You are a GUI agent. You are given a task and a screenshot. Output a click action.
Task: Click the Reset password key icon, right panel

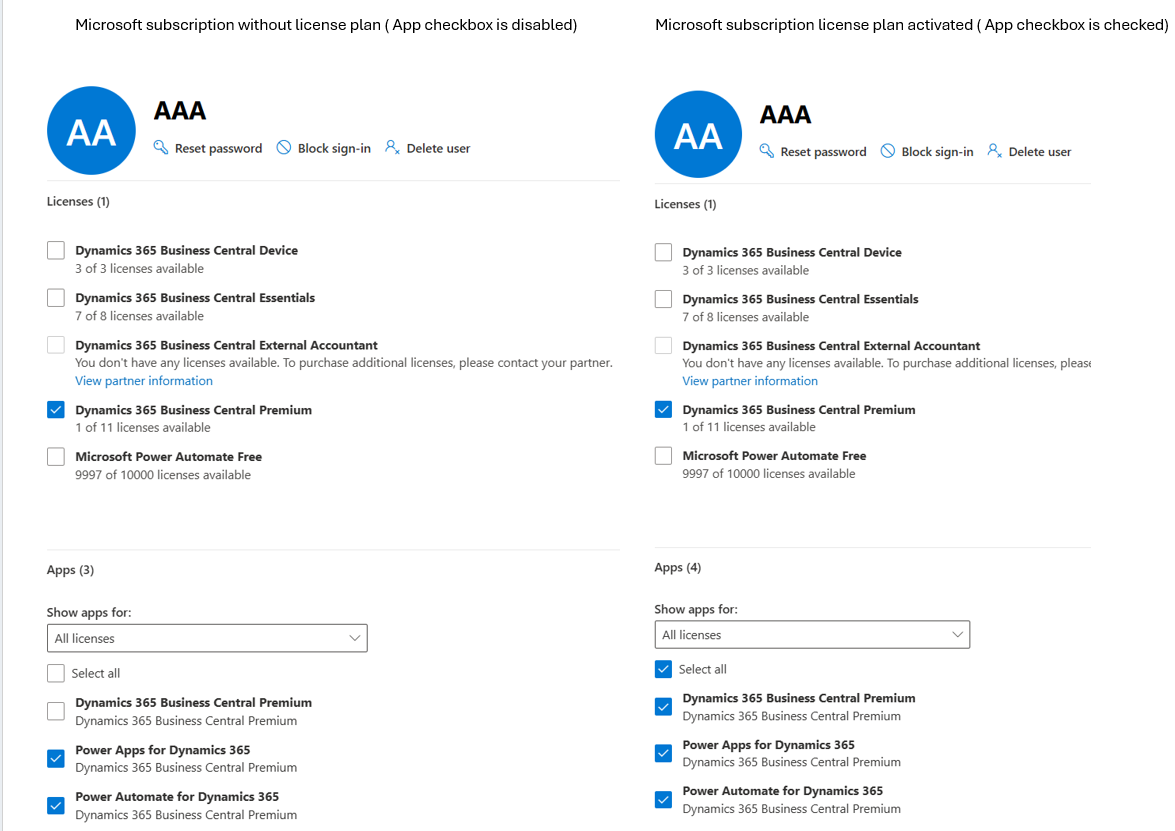tap(767, 151)
